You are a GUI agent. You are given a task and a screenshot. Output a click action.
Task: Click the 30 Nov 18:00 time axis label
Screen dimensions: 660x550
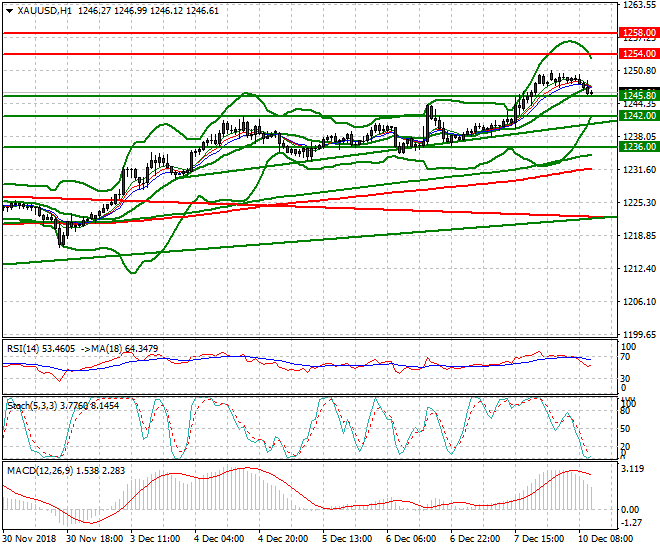95,539
